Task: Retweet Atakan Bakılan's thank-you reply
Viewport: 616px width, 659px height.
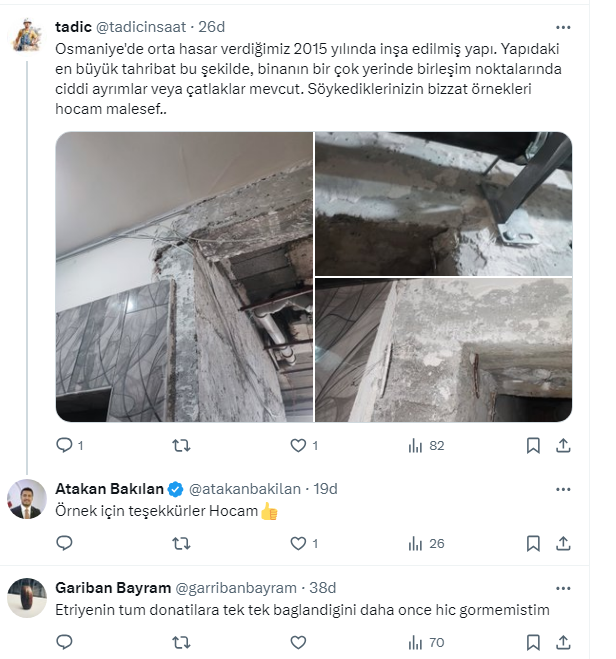Action: coord(181,543)
